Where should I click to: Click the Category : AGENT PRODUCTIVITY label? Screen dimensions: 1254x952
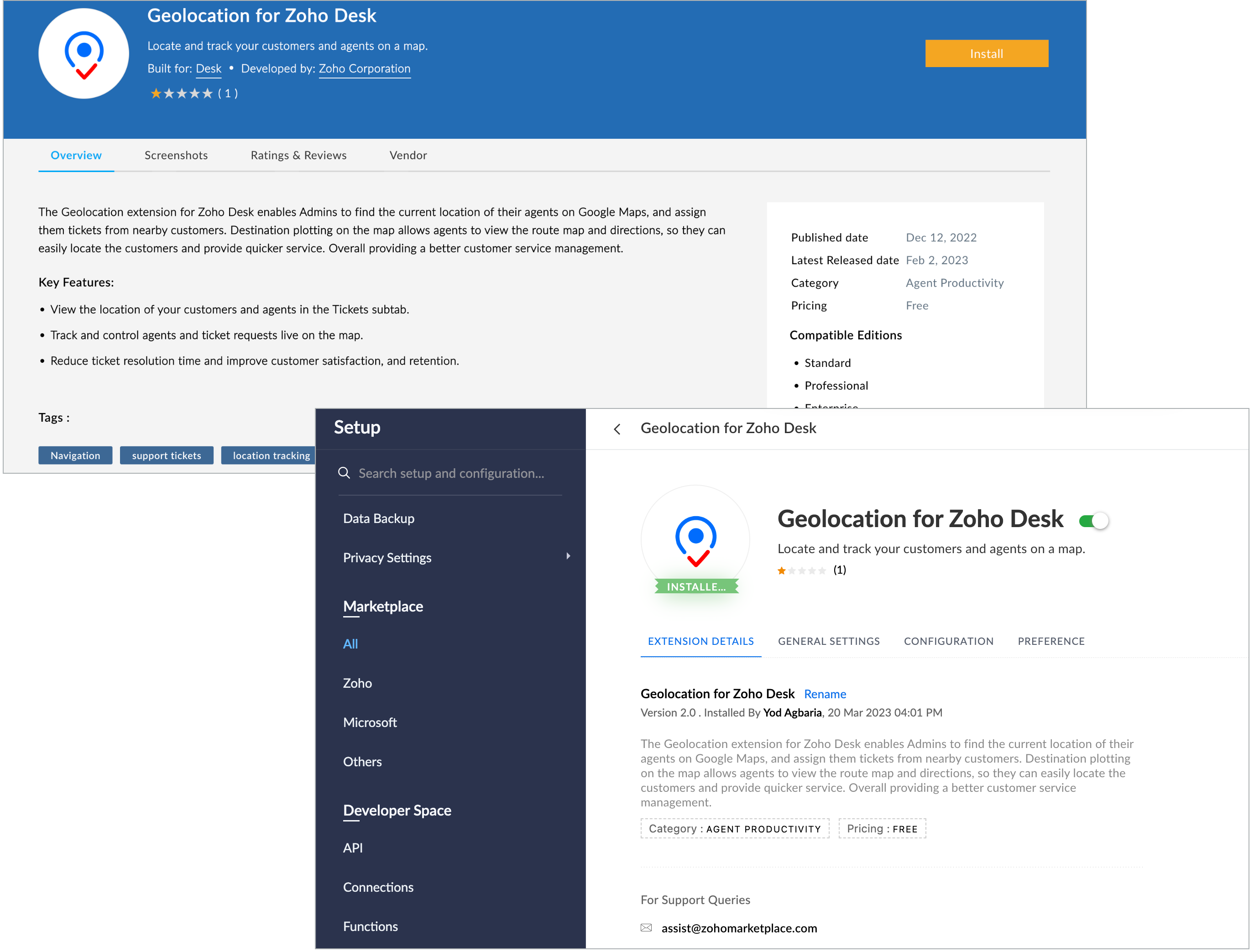pyautogui.click(x=734, y=828)
